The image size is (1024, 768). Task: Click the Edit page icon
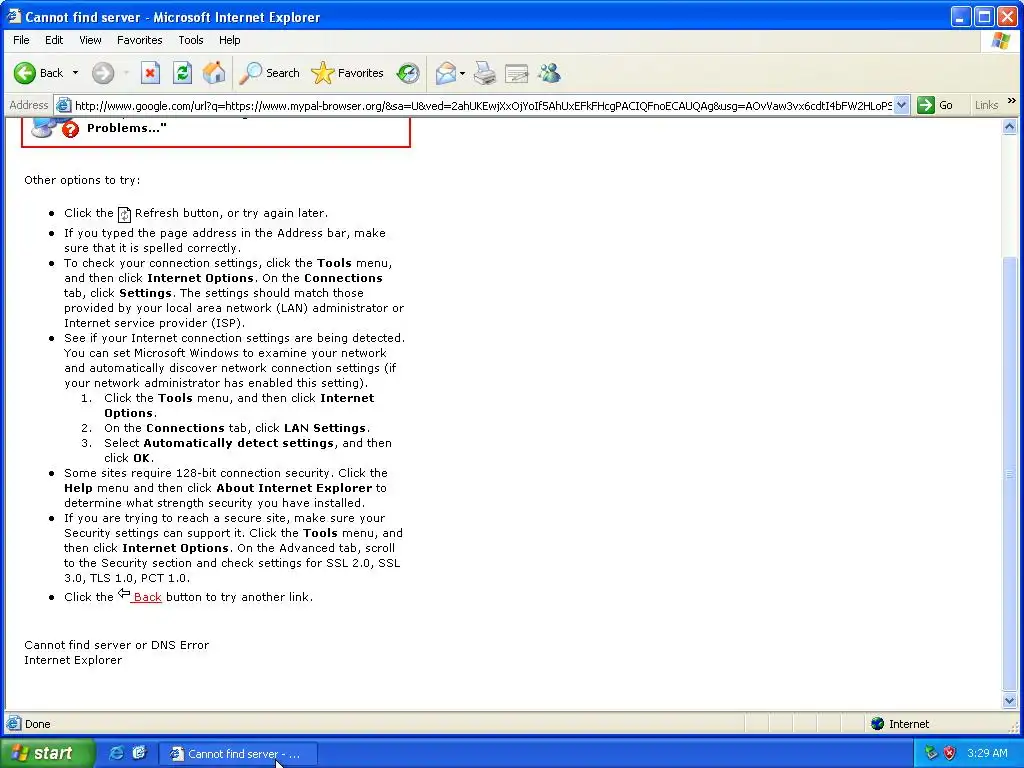click(x=516, y=73)
